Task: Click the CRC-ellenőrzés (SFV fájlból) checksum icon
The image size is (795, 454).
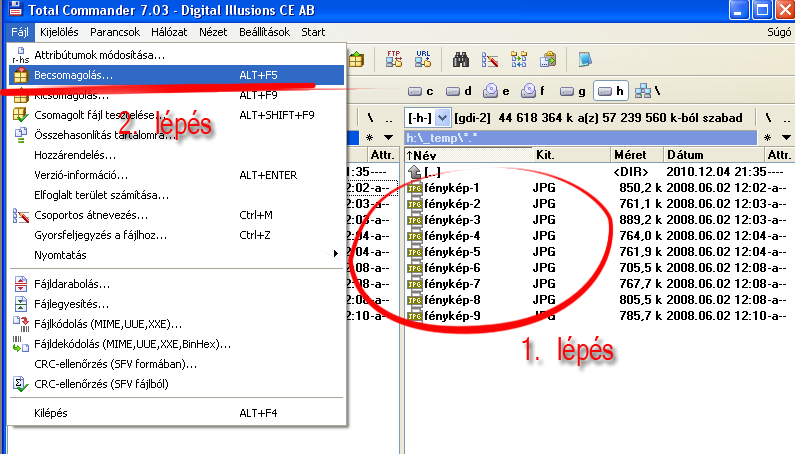Action: tap(21, 384)
